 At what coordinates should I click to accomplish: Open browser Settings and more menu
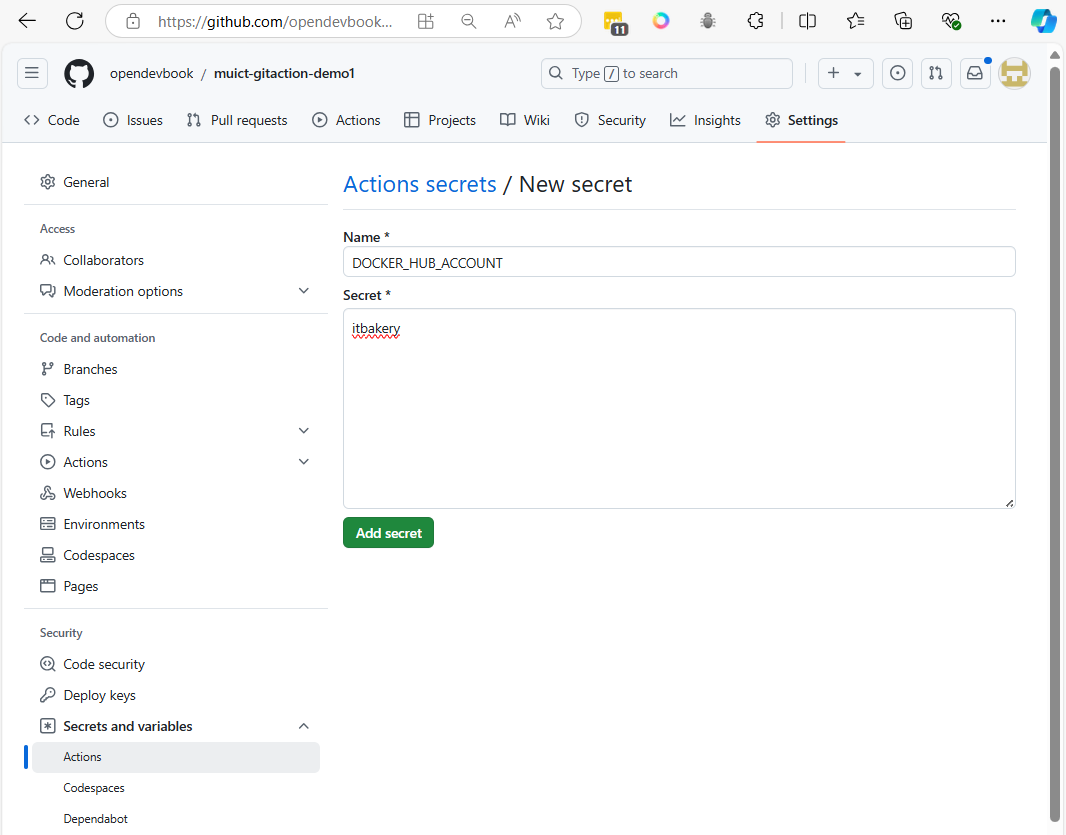998,21
